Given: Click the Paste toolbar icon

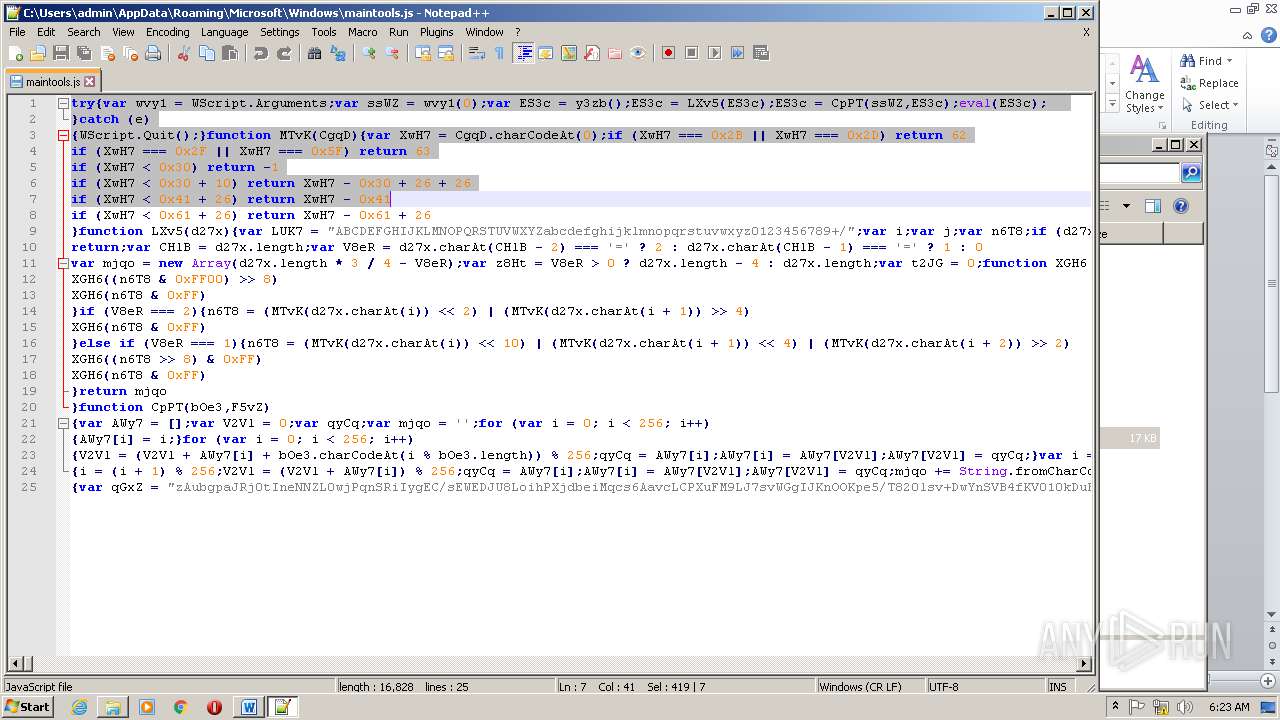Looking at the screenshot, I should pos(230,53).
